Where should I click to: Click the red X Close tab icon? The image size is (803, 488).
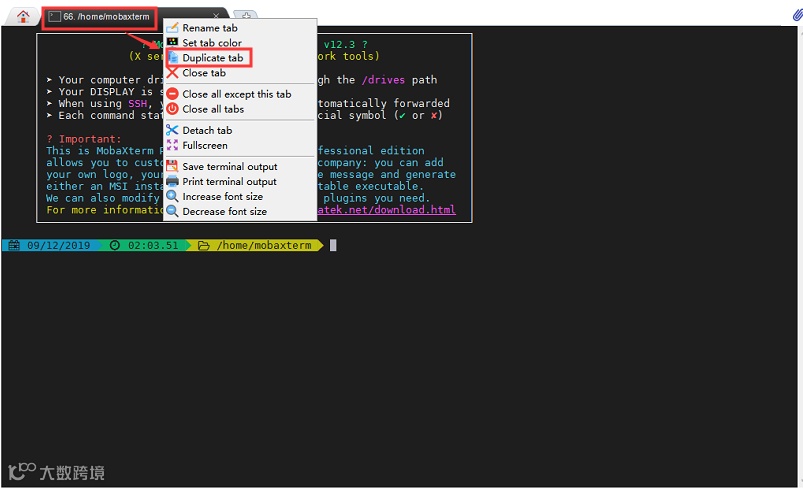coord(173,73)
